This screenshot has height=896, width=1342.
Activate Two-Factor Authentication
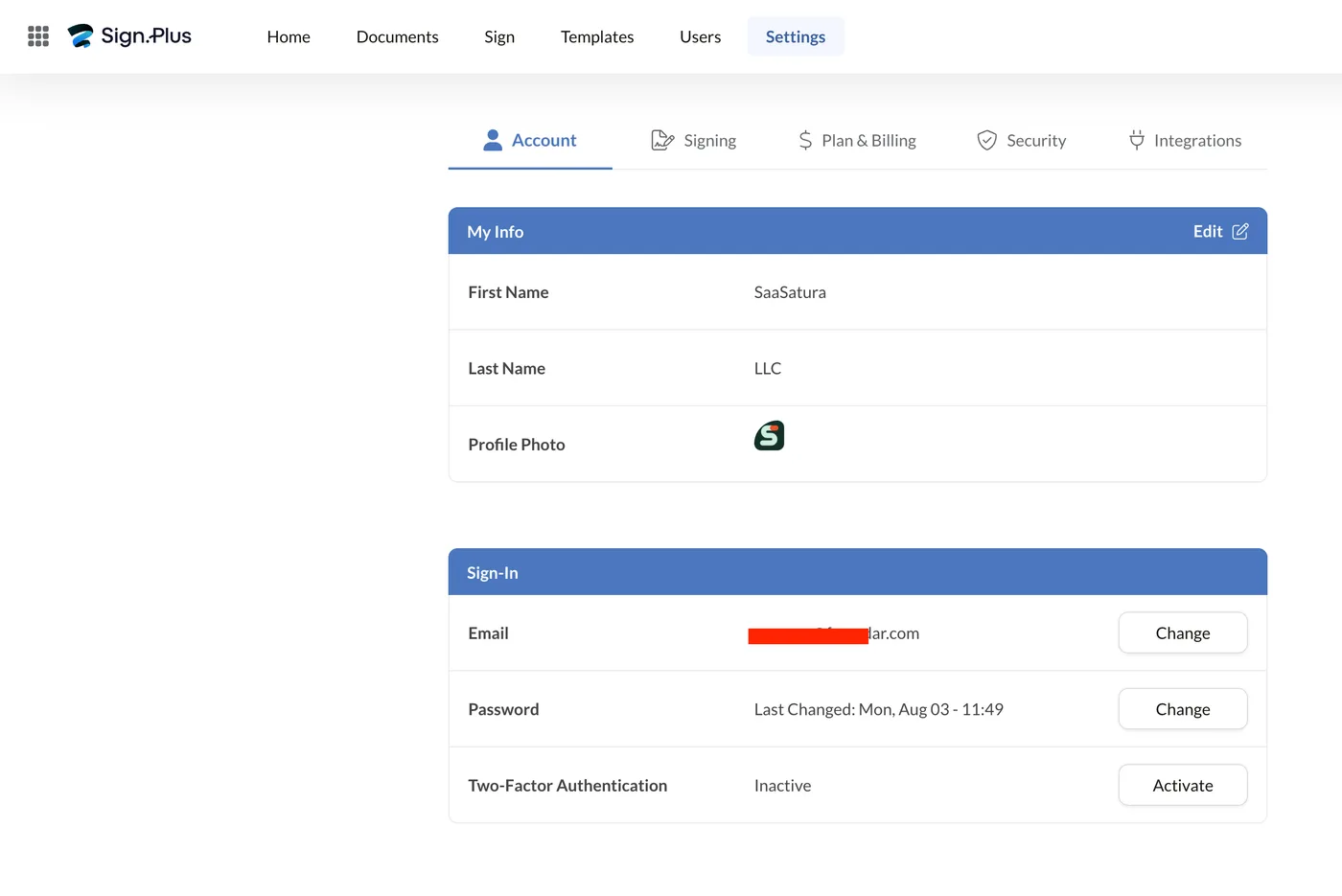coord(1183,785)
